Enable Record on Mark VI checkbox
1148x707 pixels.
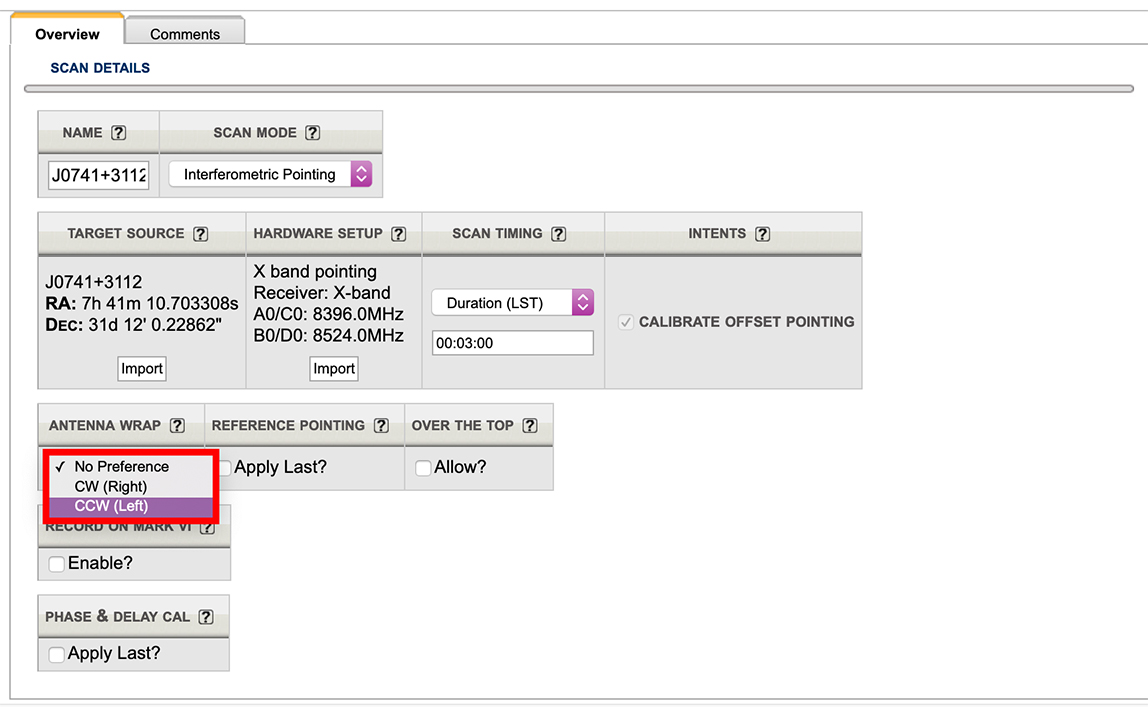57,564
